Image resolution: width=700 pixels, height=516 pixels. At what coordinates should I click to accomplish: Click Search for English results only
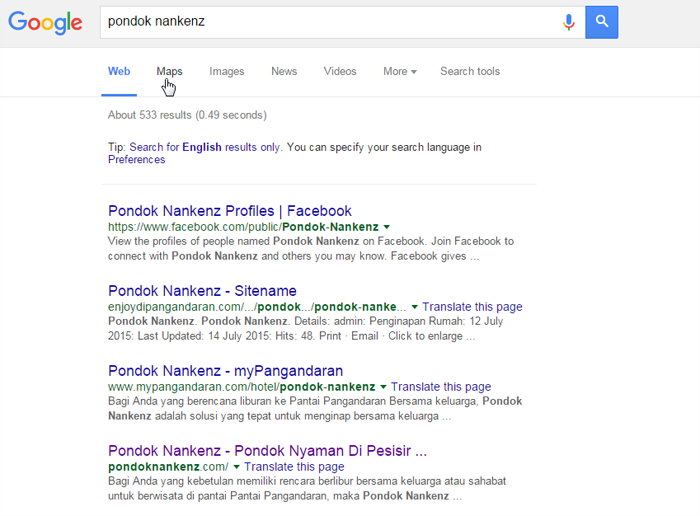204,147
